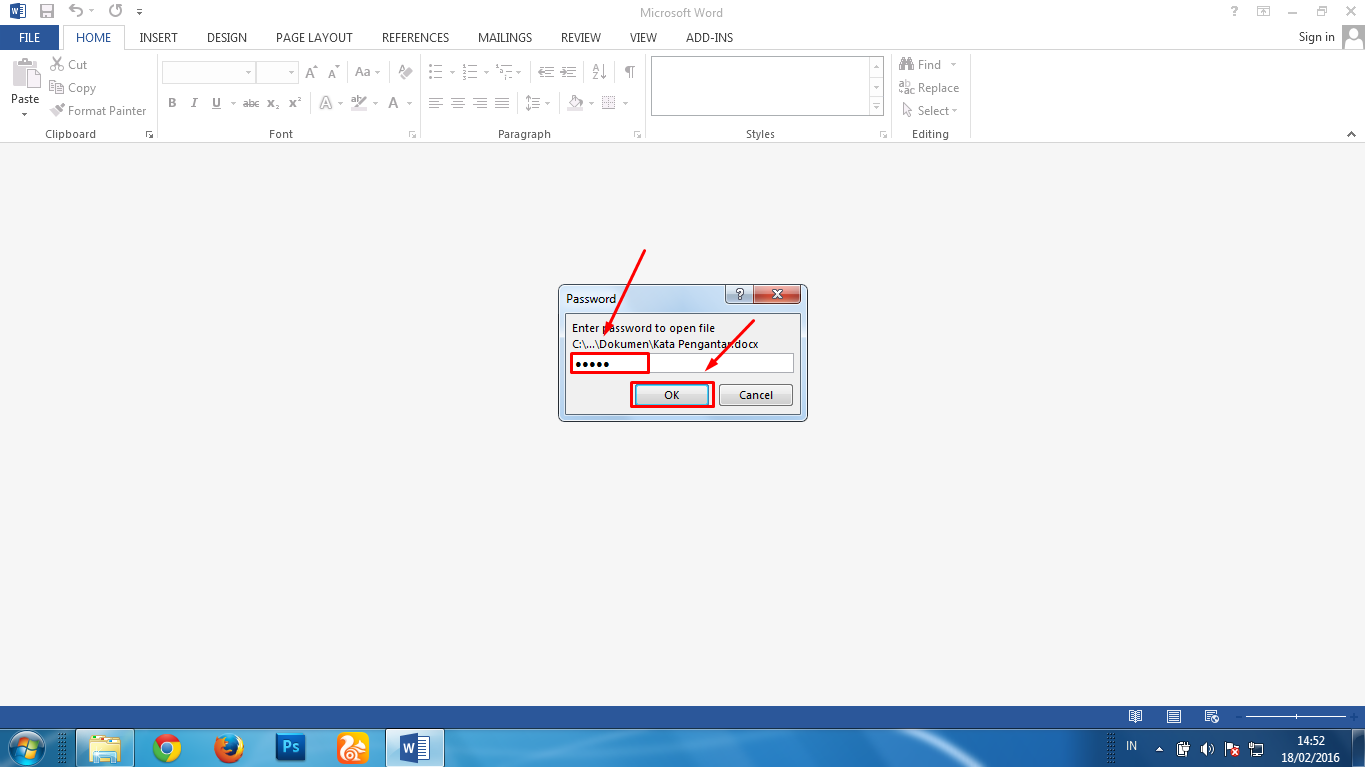Go to the REFERENCES tab

415,38
